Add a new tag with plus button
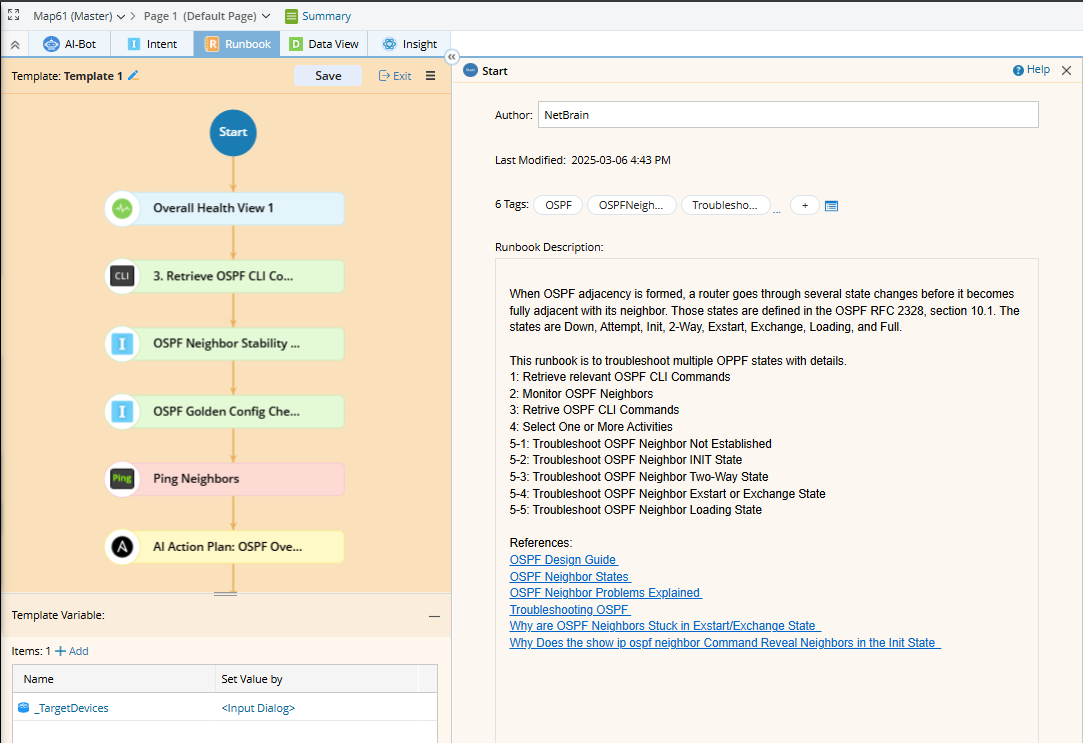This screenshot has height=743, width=1083. pyautogui.click(x=805, y=205)
